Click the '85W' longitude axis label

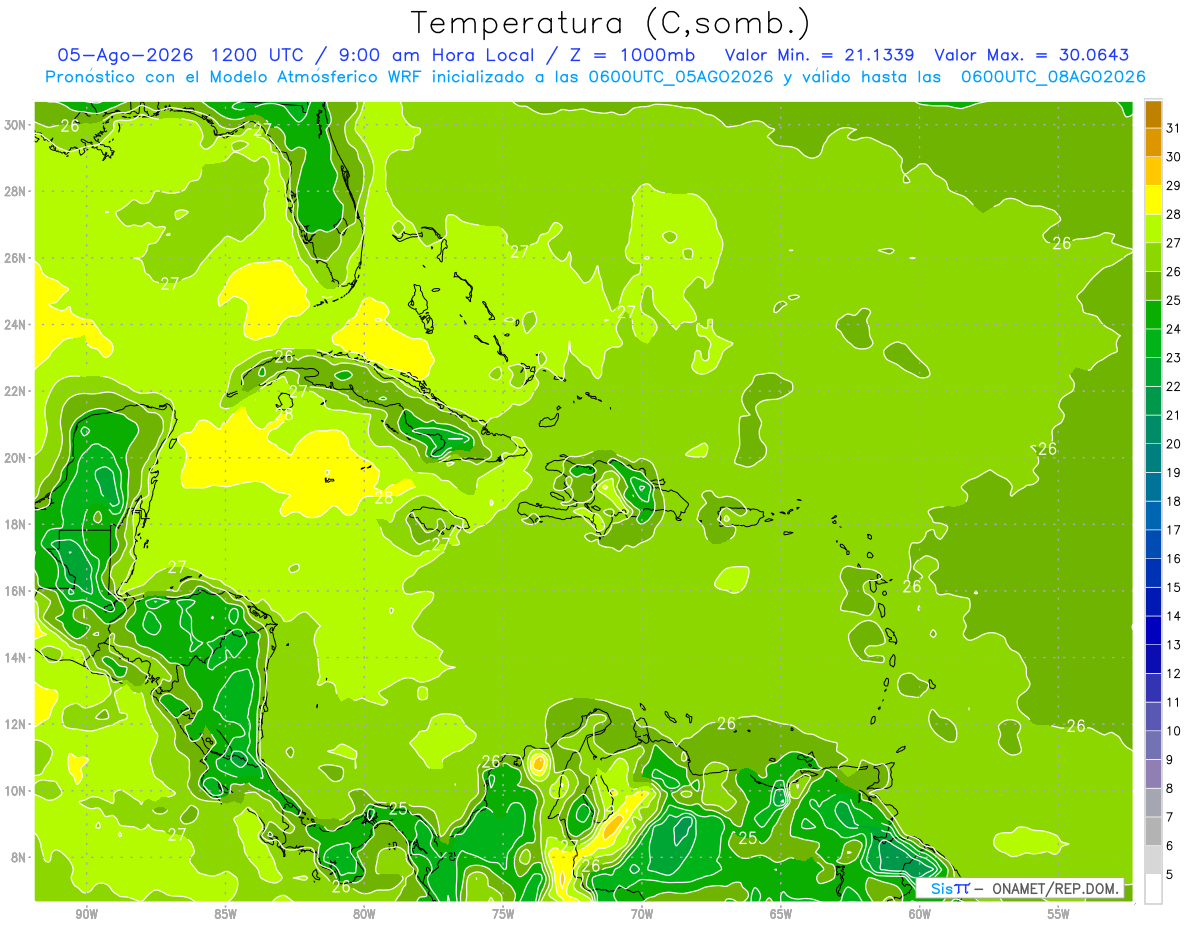[225, 914]
